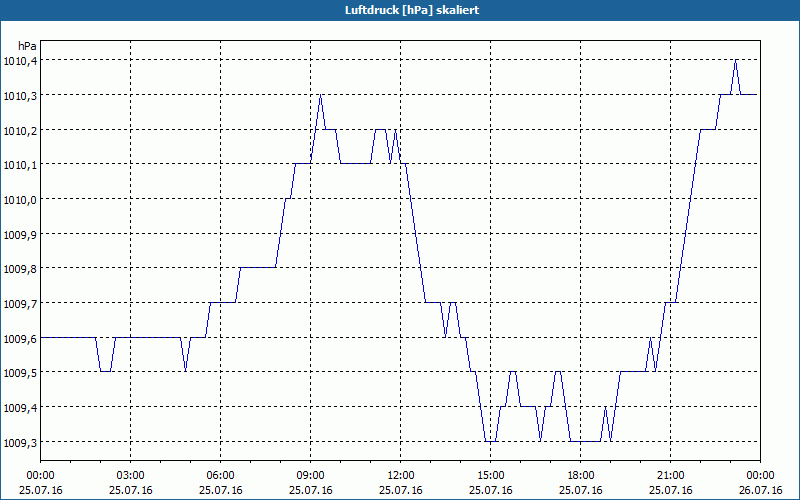This screenshot has width=800, height=500.
Task: Click the chart title "Luftdruck [hPa] skaliert"
Action: [412, 10]
